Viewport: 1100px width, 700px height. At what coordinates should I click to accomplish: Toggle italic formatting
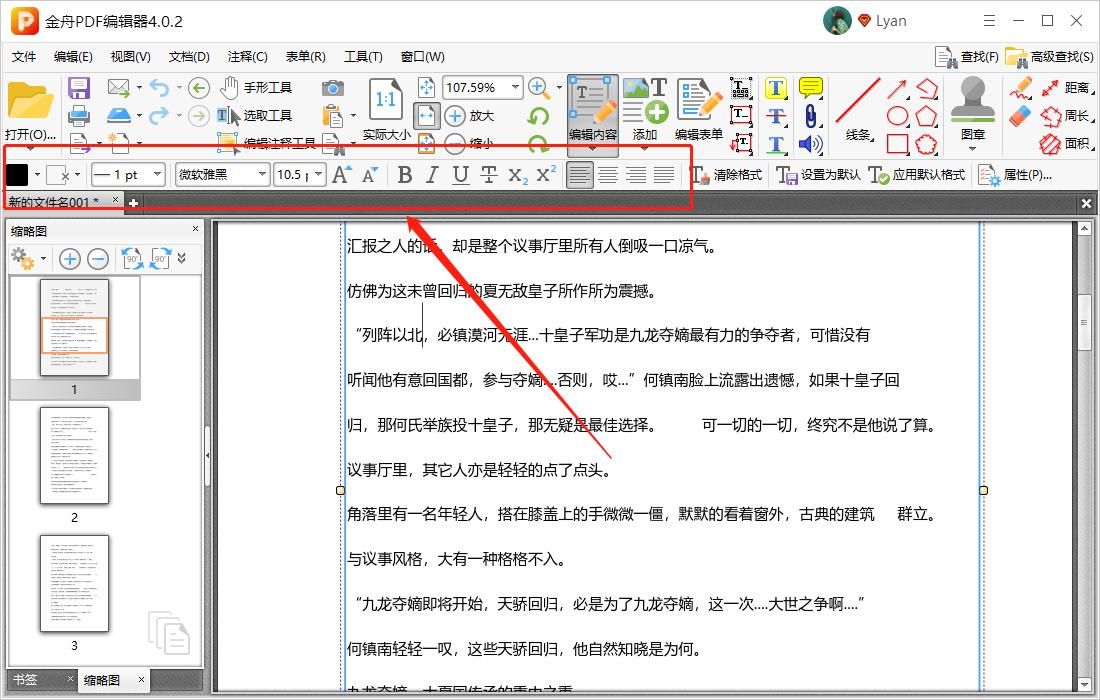tap(431, 175)
